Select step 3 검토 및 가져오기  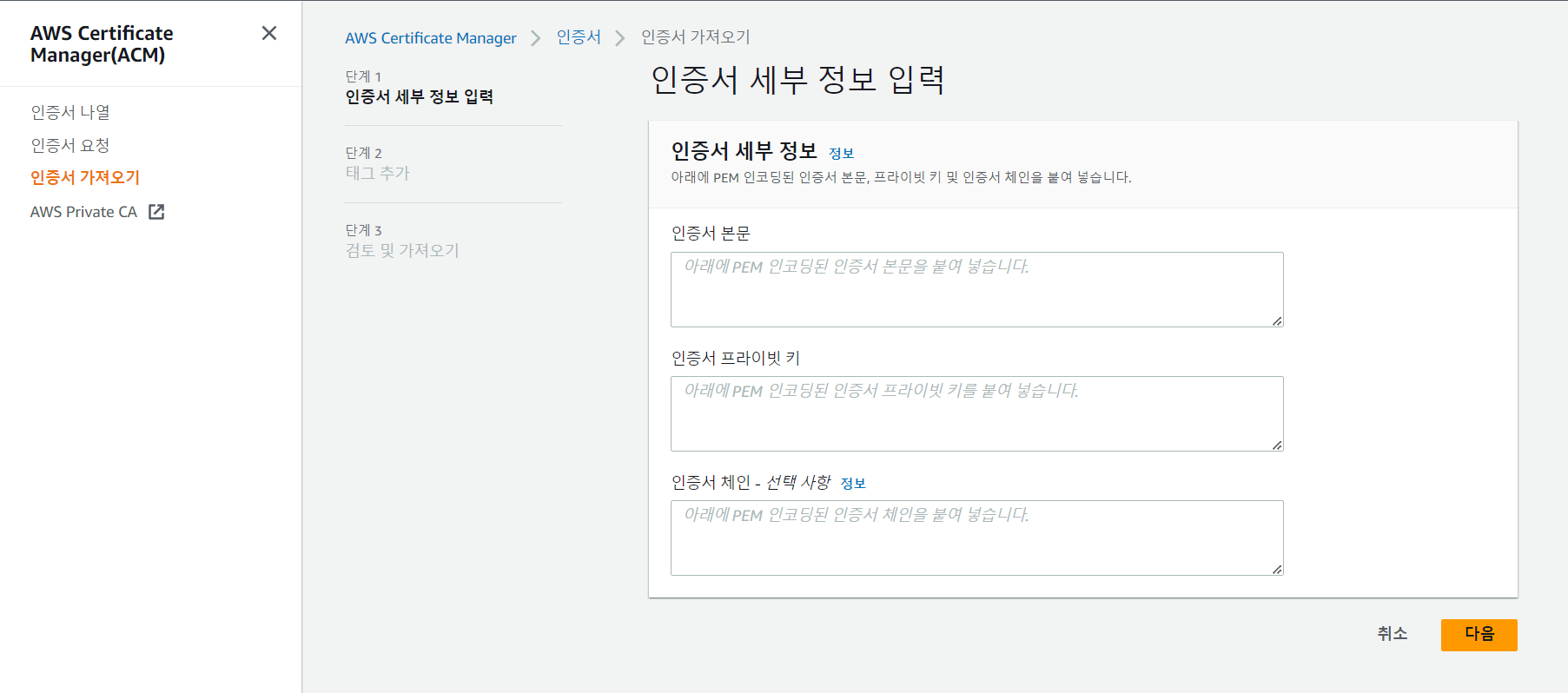[x=402, y=250]
